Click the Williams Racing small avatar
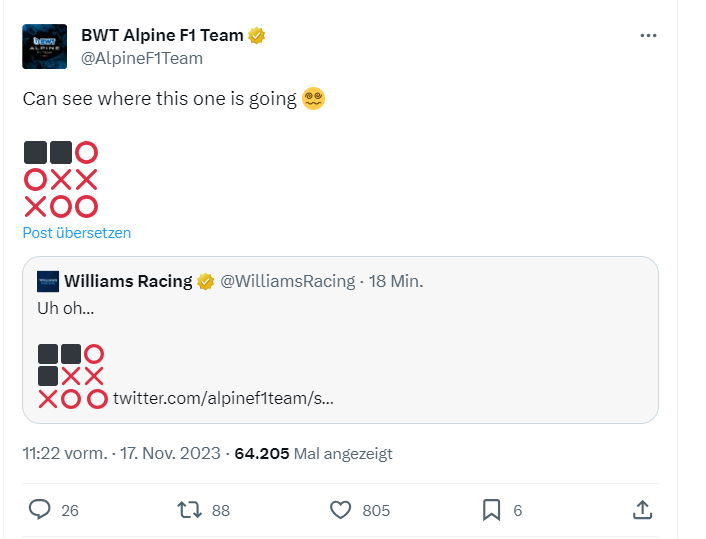The height and width of the screenshot is (539, 706). [x=48, y=281]
